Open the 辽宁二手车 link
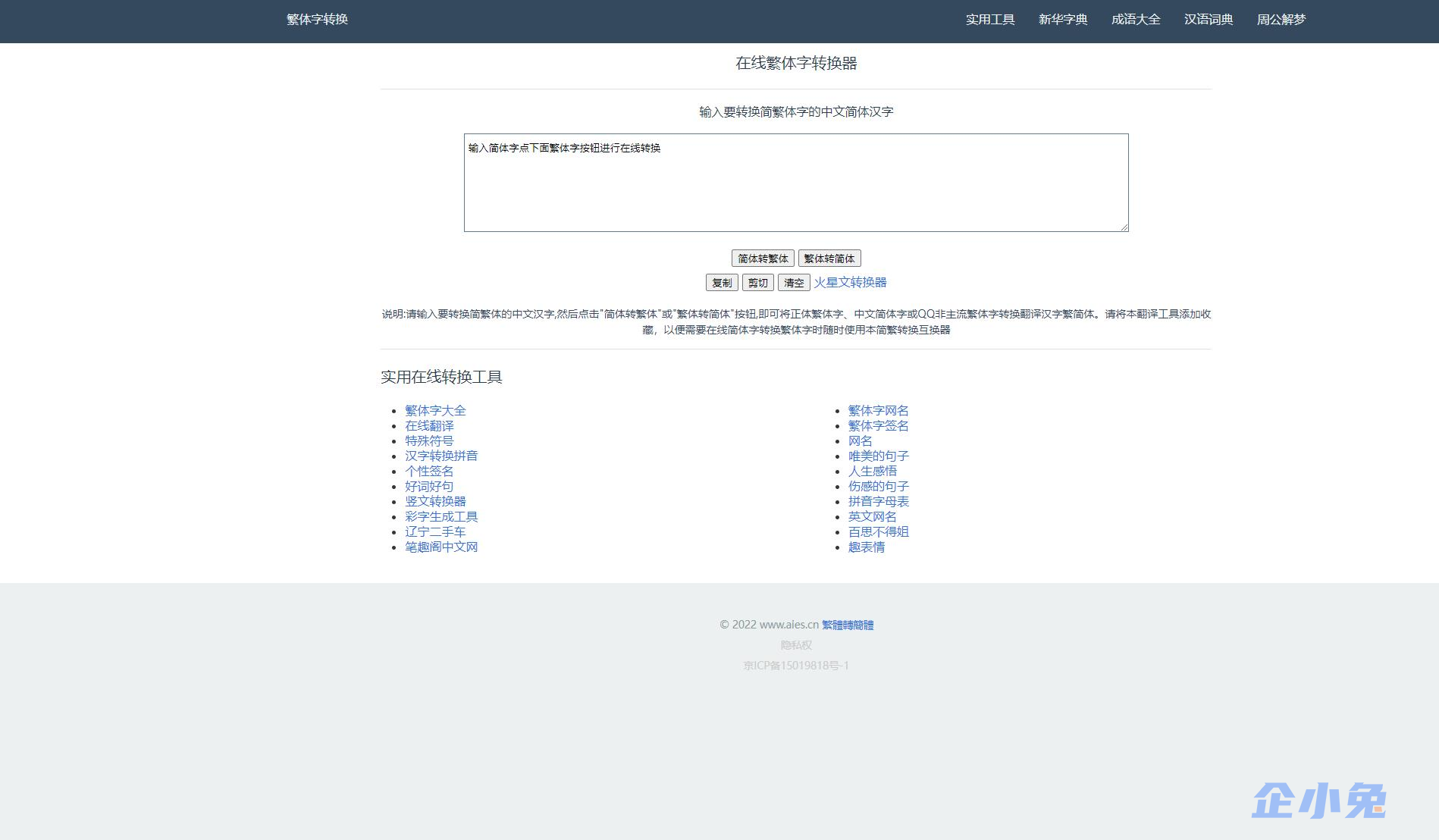 pos(435,531)
